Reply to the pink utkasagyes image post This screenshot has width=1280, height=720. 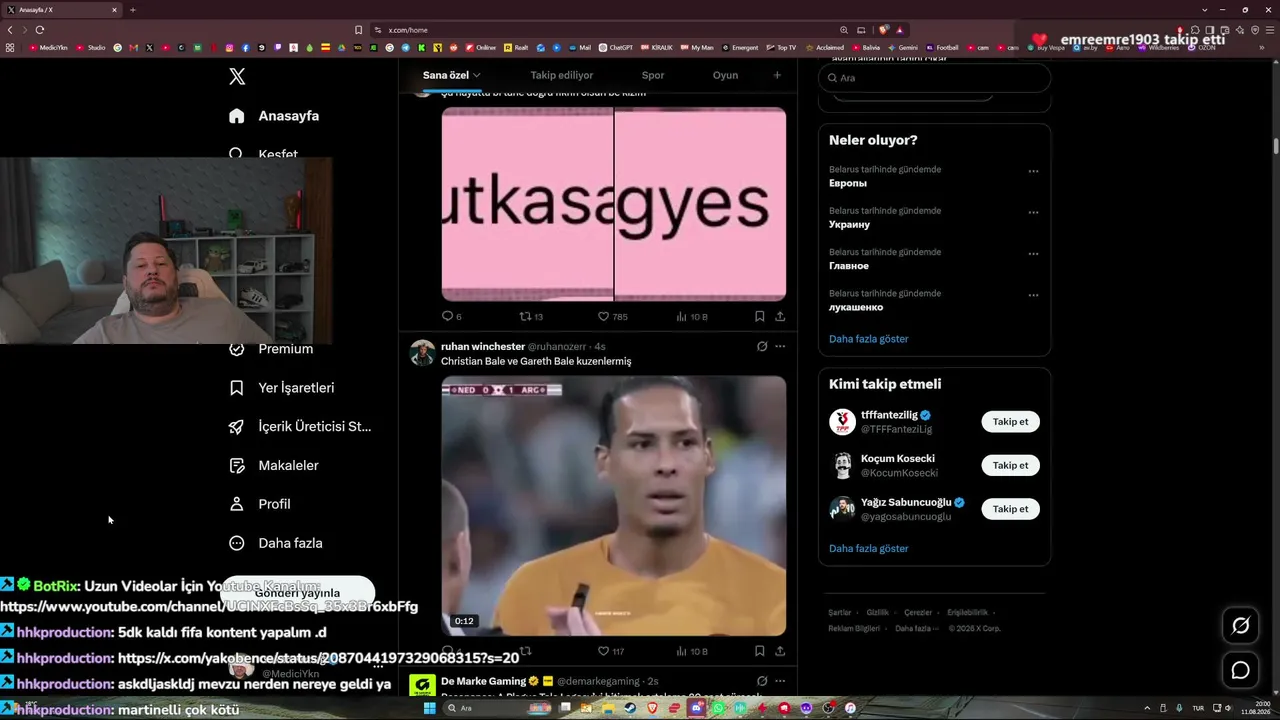point(451,316)
